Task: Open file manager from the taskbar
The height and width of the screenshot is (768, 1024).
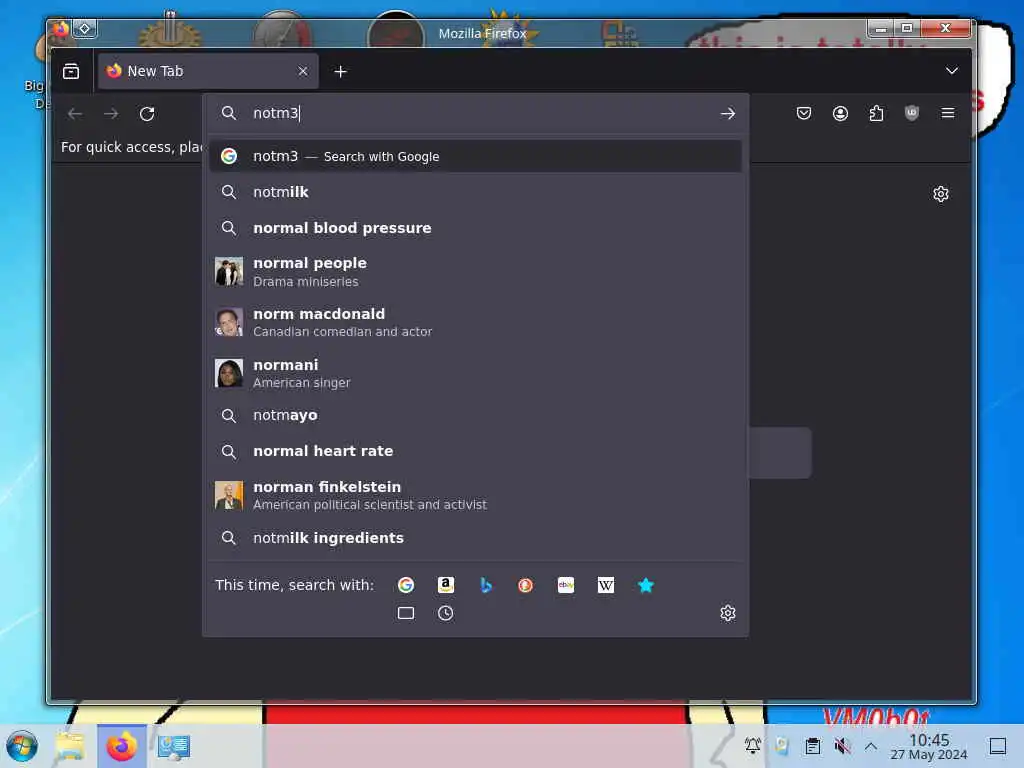Action: tap(71, 746)
